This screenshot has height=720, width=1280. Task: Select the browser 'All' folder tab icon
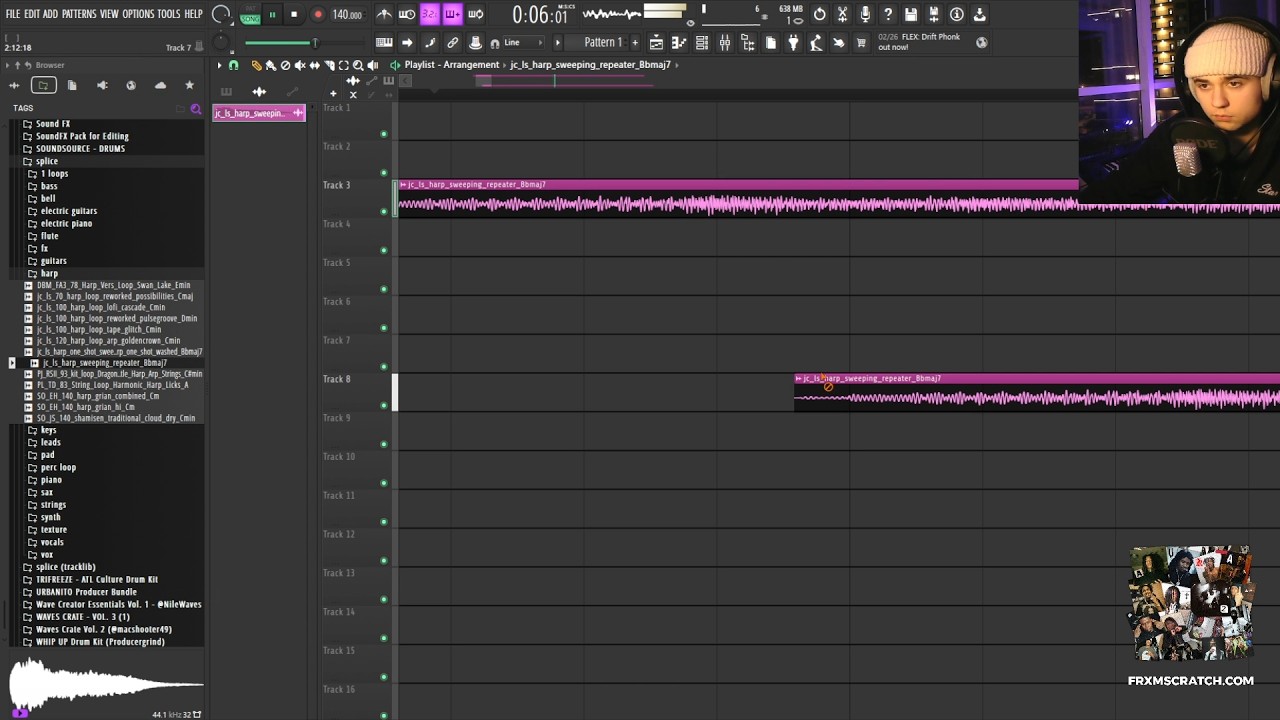pyautogui.click(x=43, y=85)
